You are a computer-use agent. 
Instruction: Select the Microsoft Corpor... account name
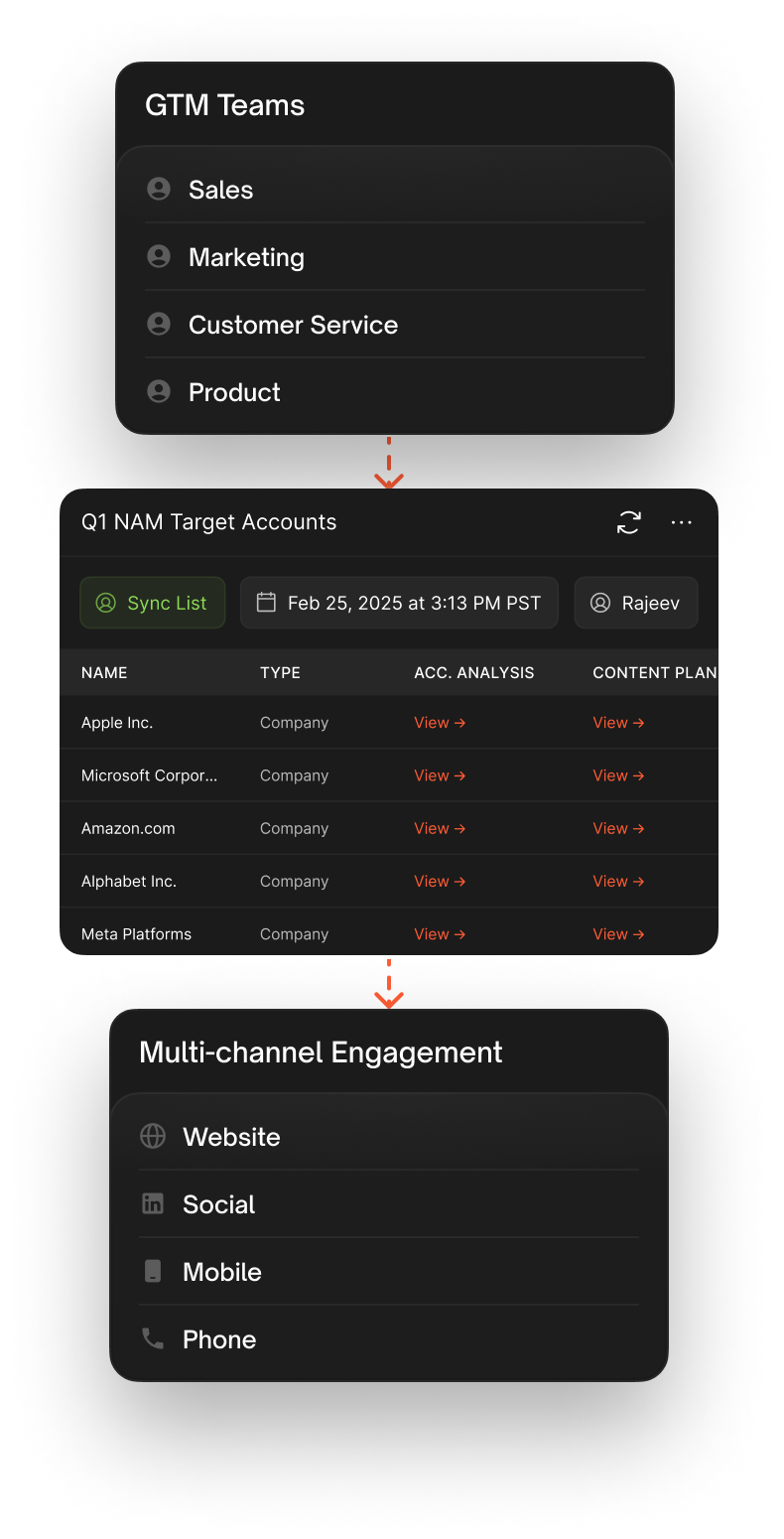(x=150, y=775)
